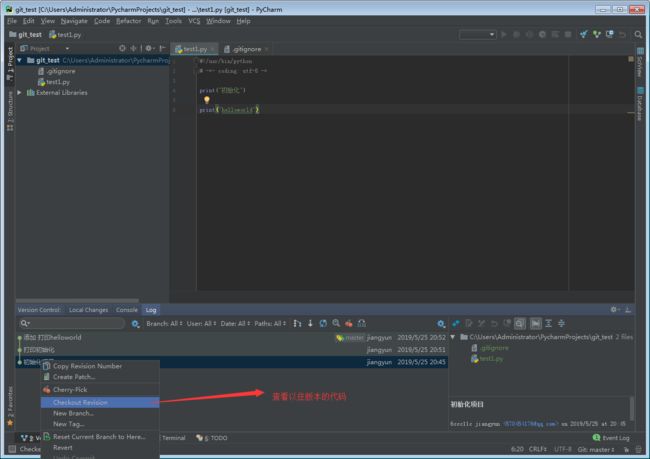Open Git: master branch popup in status bar
The width and height of the screenshot is (650, 459).
pyautogui.click(x=596, y=449)
